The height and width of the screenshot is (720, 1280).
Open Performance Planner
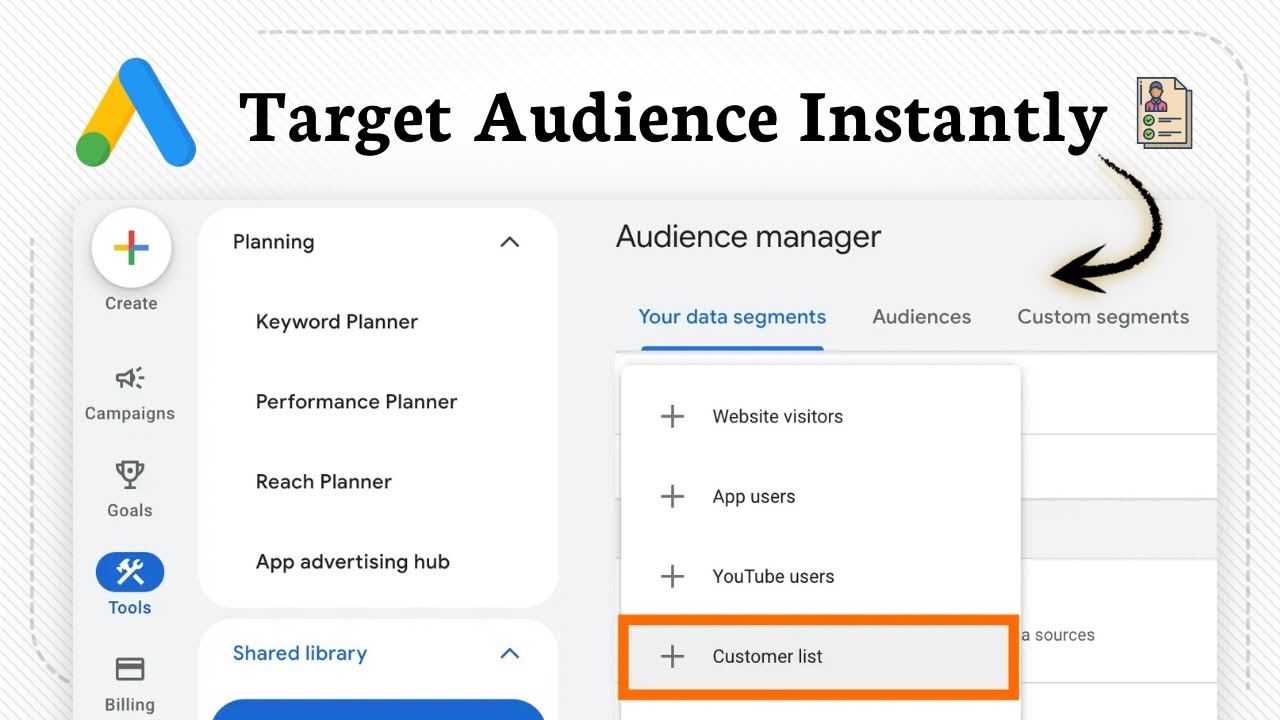click(x=356, y=402)
